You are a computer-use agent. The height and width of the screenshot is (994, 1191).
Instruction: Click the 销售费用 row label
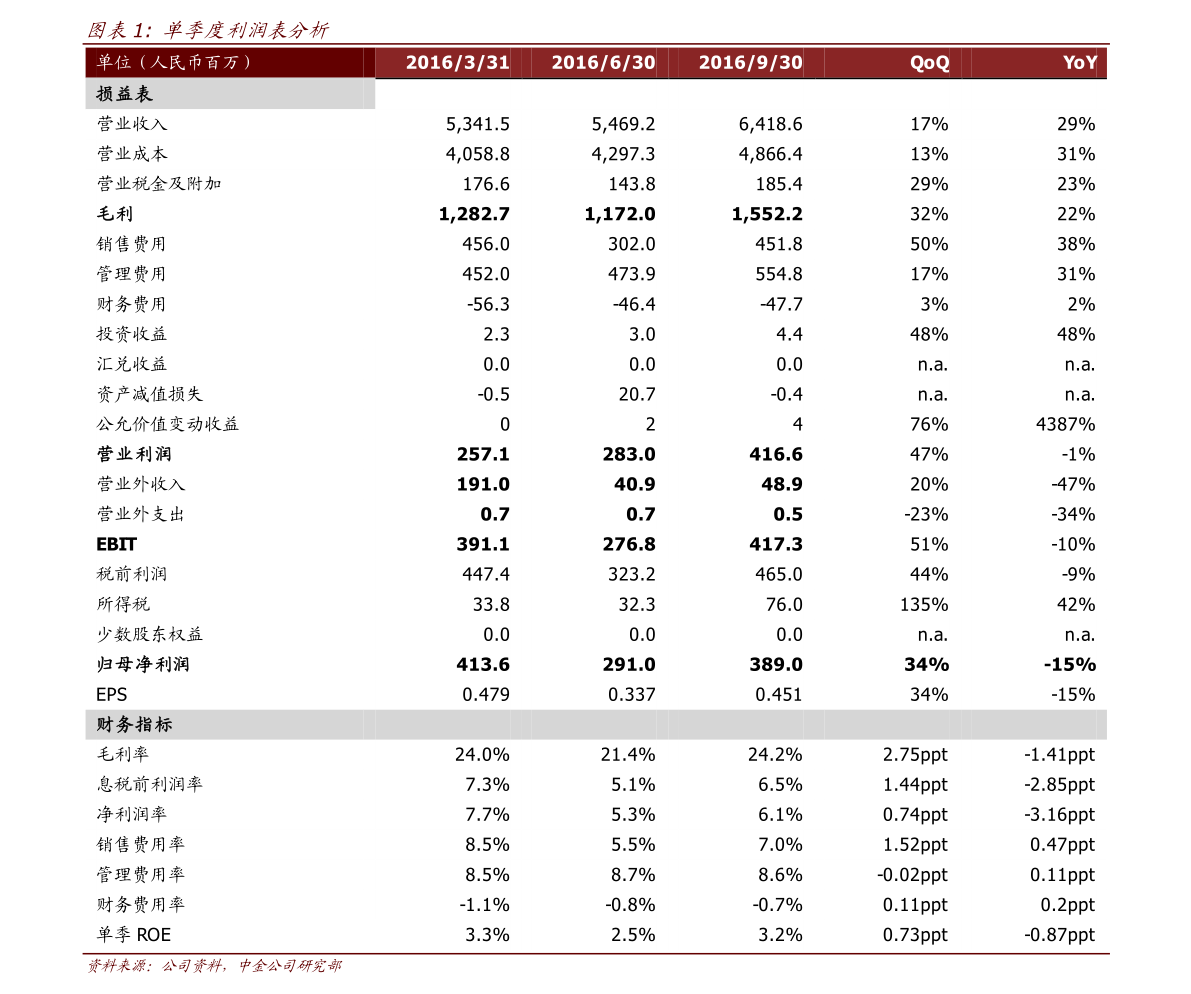(x=131, y=244)
